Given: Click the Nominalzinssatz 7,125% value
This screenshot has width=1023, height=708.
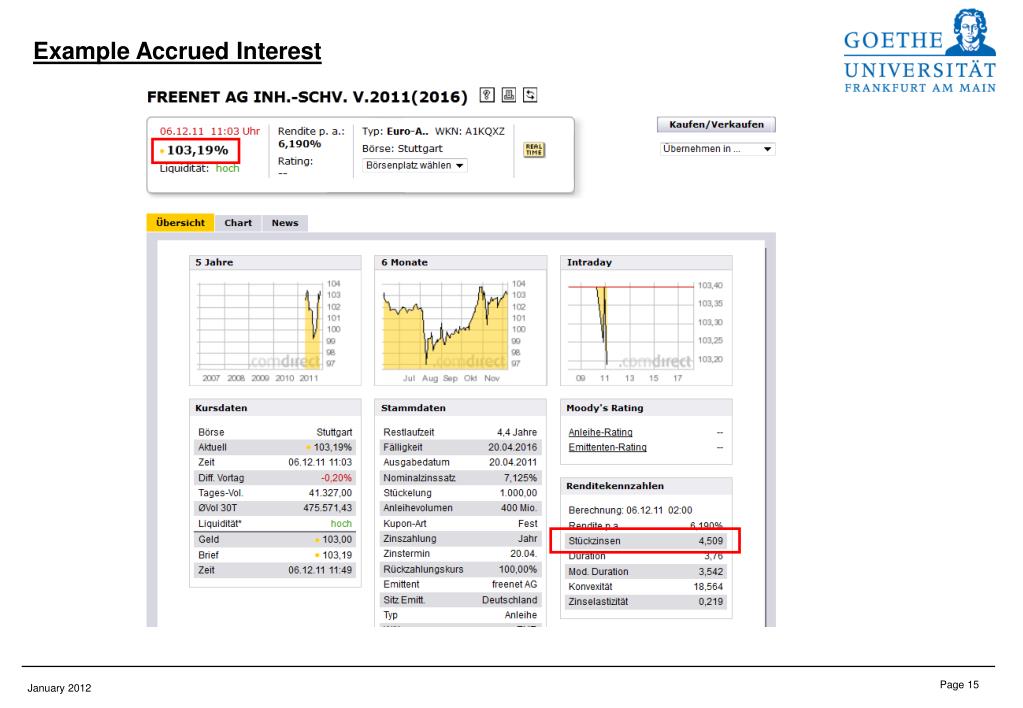Looking at the screenshot, I should click(x=521, y=478).
